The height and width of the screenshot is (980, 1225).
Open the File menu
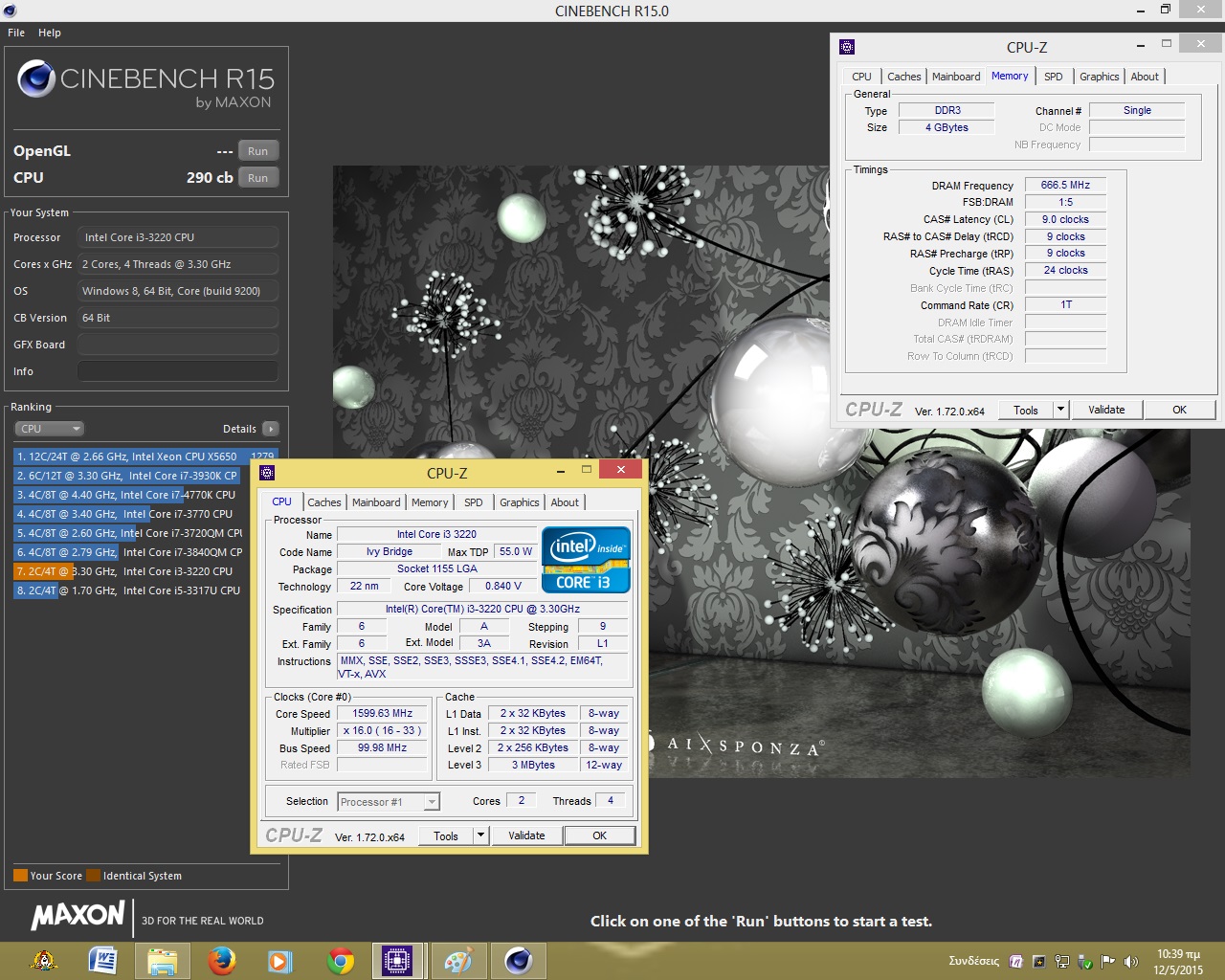point(16,33)
